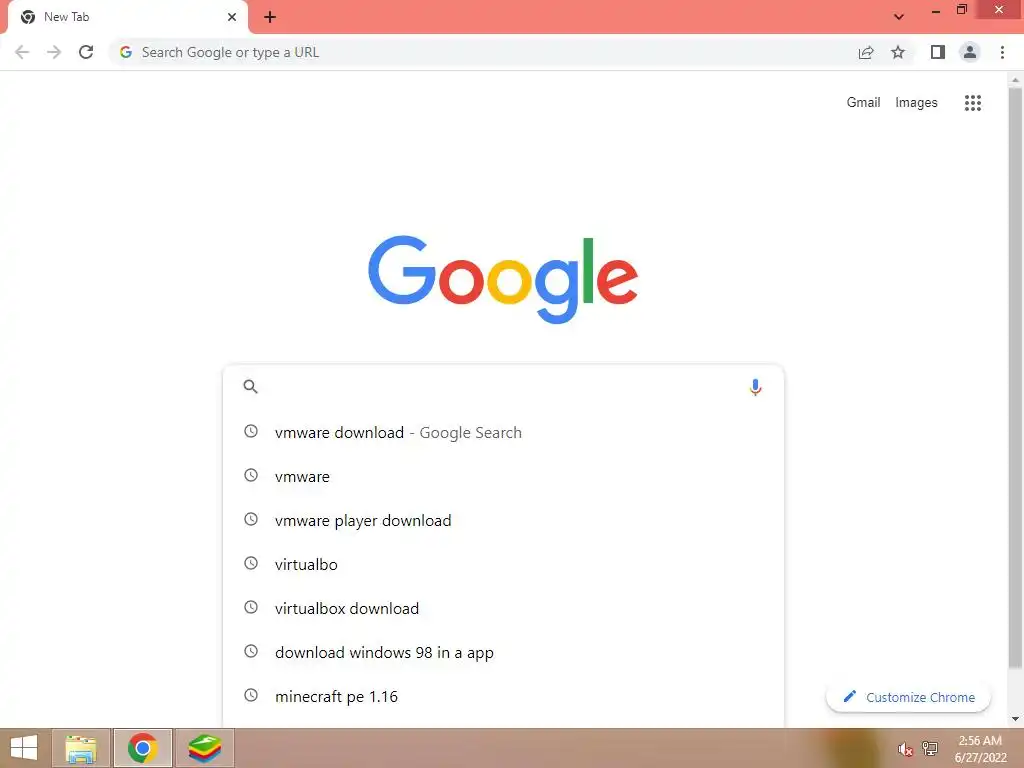Open Chrome three-dot menu
The image size is (1024, 768).
pyautogui.click(x=1002, y=52)
